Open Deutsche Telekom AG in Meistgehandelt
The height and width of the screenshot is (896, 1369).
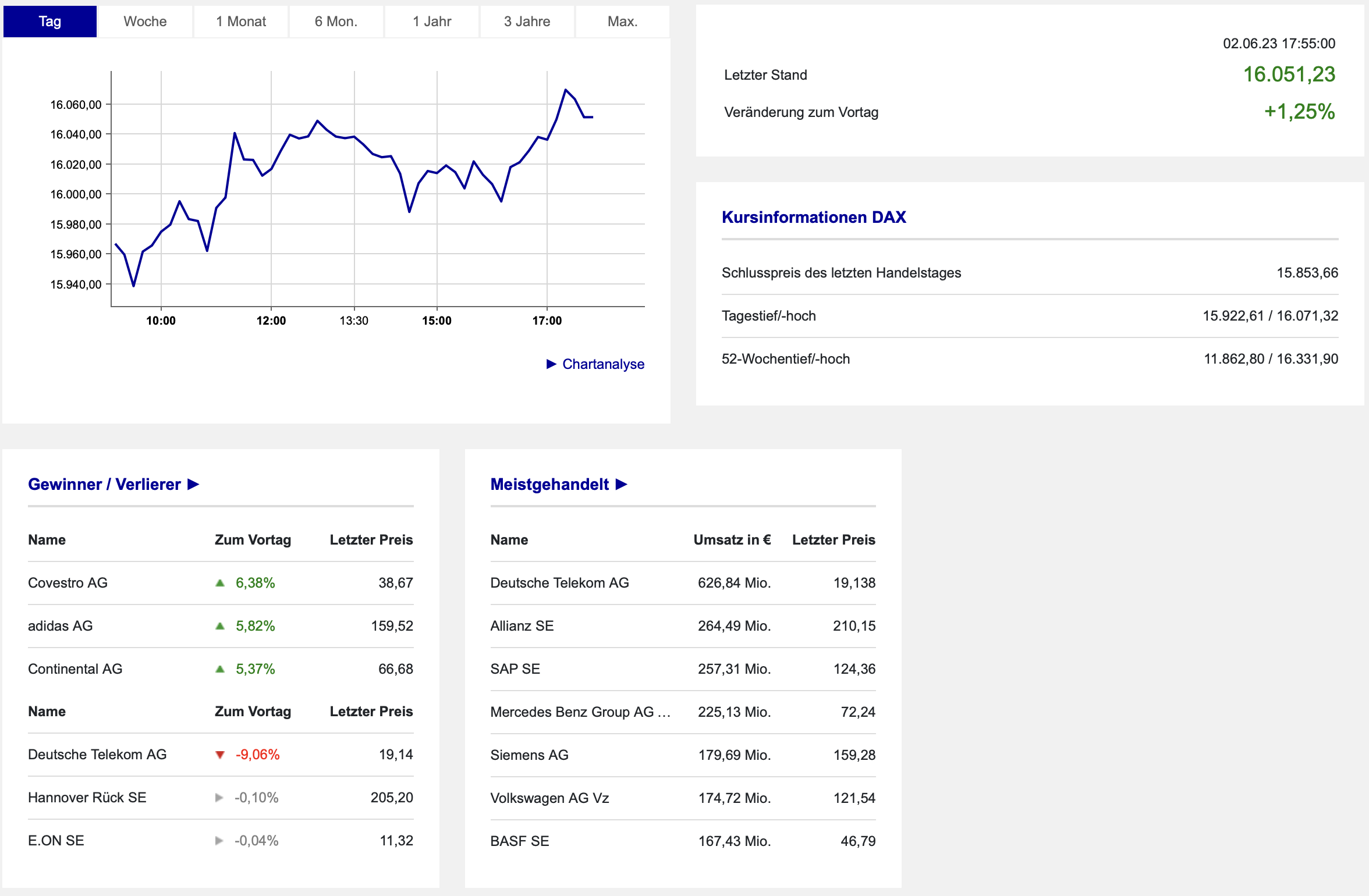pyautogui.click(x=560, y=583)
